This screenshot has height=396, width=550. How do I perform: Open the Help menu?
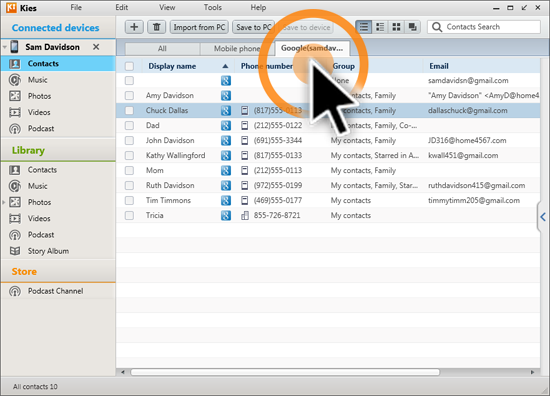click(258, 7)
